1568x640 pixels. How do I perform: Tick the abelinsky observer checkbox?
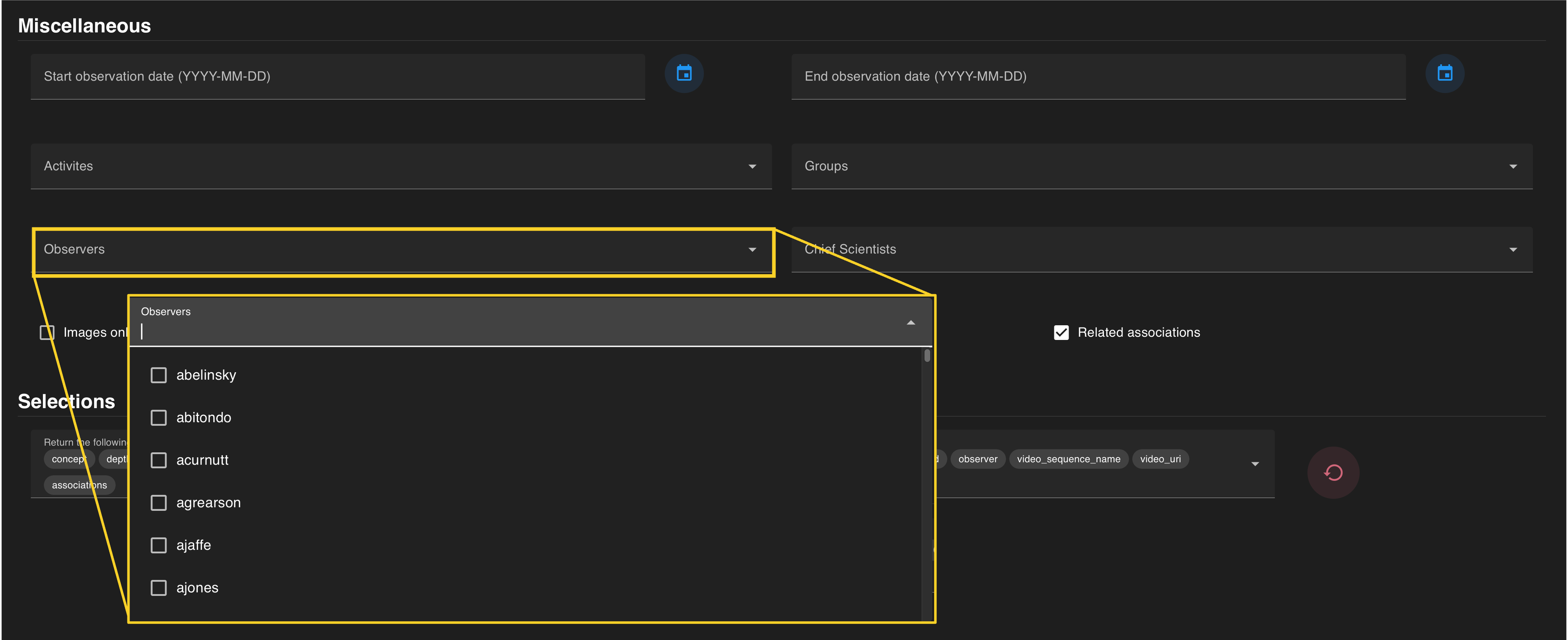click(159, 375)
